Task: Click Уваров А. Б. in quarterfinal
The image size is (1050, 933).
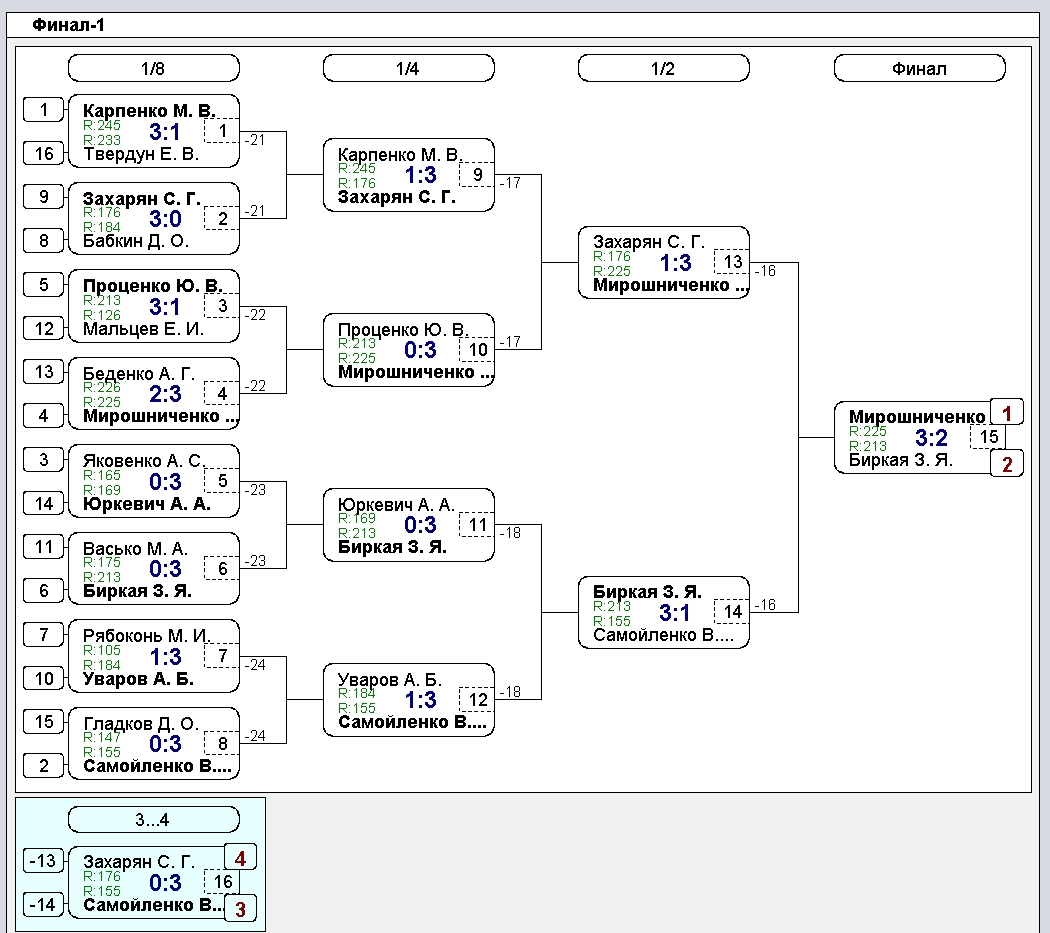Action: pos(390,680)
